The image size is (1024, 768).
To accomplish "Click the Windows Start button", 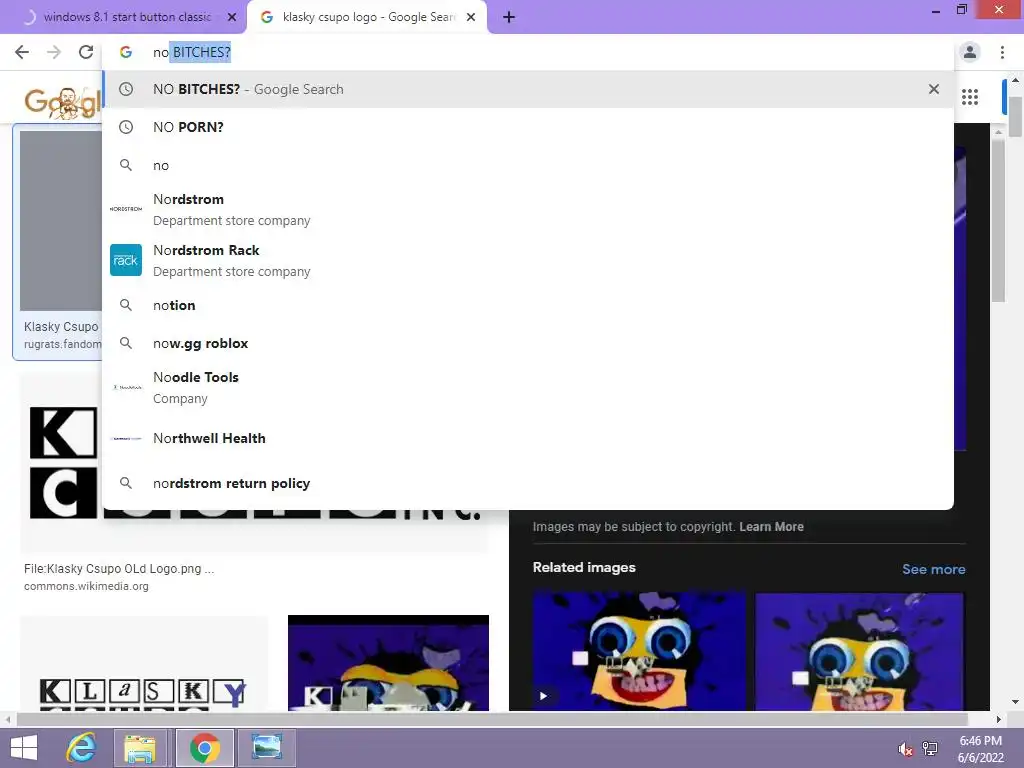I will tap(24, 748).
